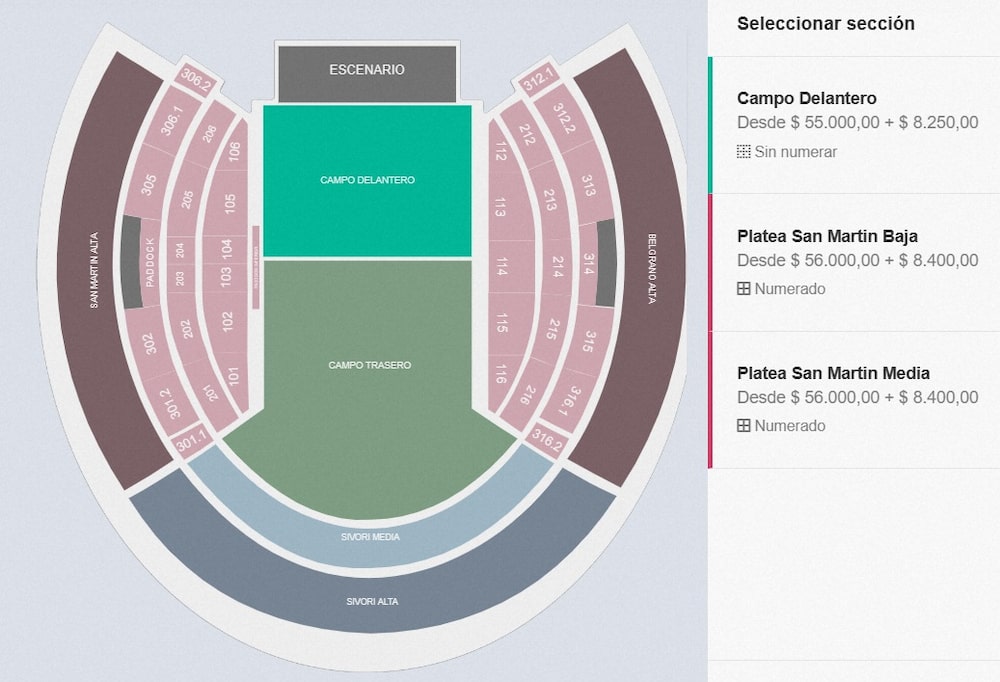
Task: Pick seating block 105
Action: tap(229, 205)
